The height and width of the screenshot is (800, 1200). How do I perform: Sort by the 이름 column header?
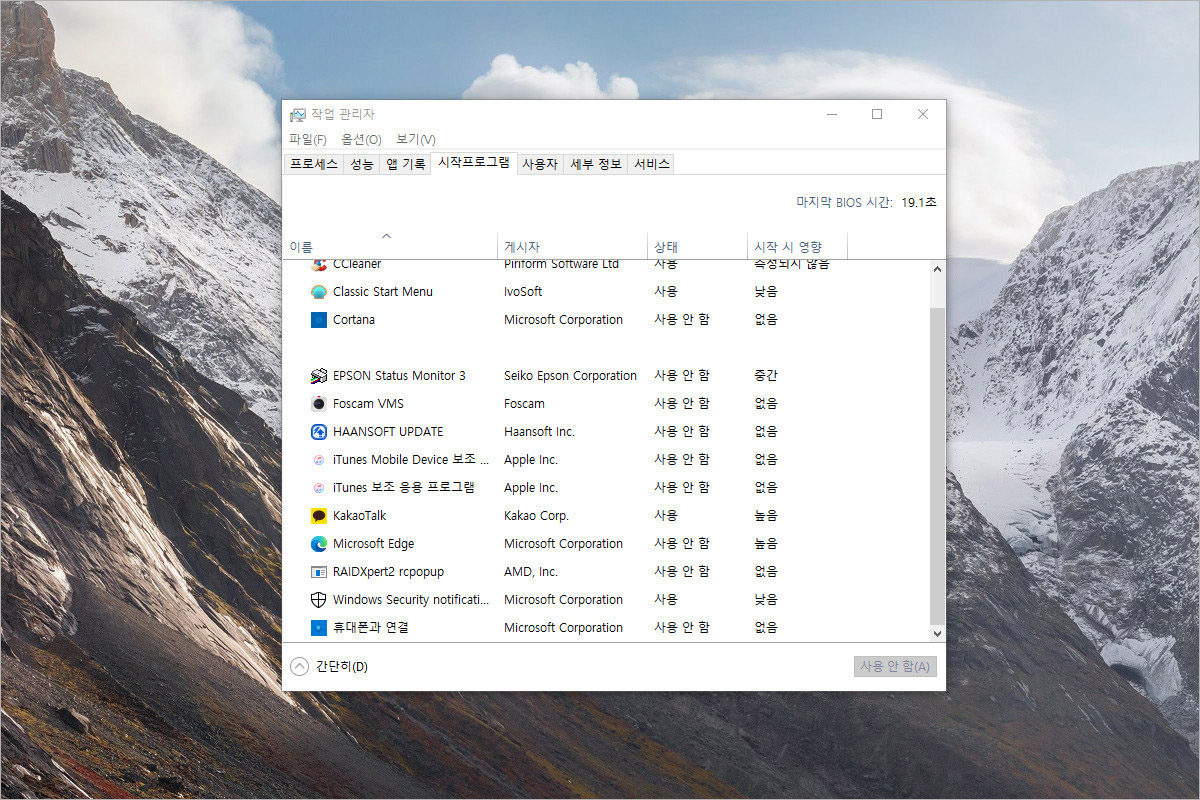click(x=390, y=246)
